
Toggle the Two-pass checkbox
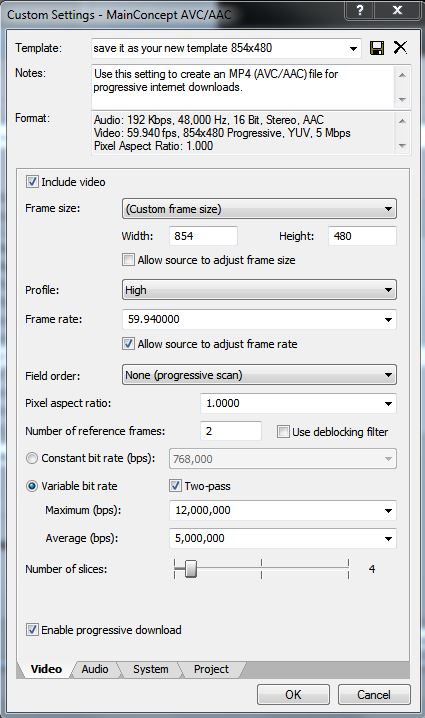click(x=175, y=485)
